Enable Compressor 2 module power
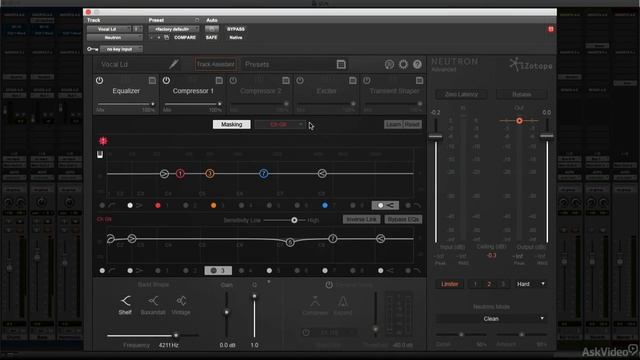The width and height of the screenshot is (640, 360). 233,80
